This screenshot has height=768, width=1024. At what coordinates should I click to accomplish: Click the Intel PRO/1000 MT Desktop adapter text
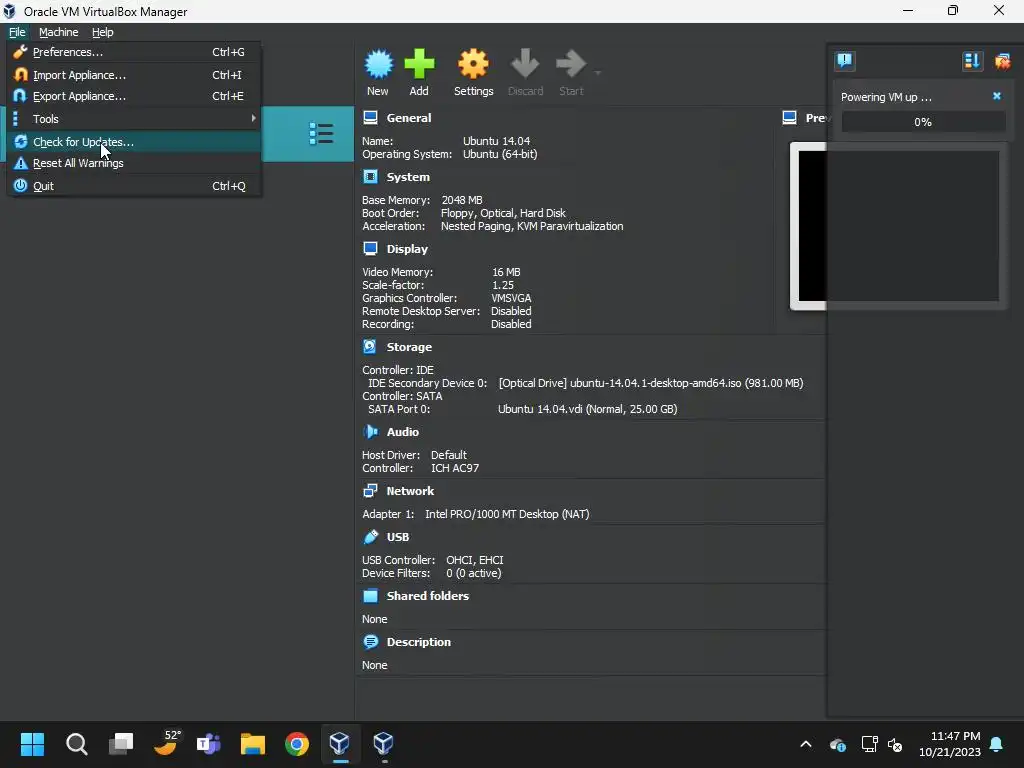tap(507, 513)
